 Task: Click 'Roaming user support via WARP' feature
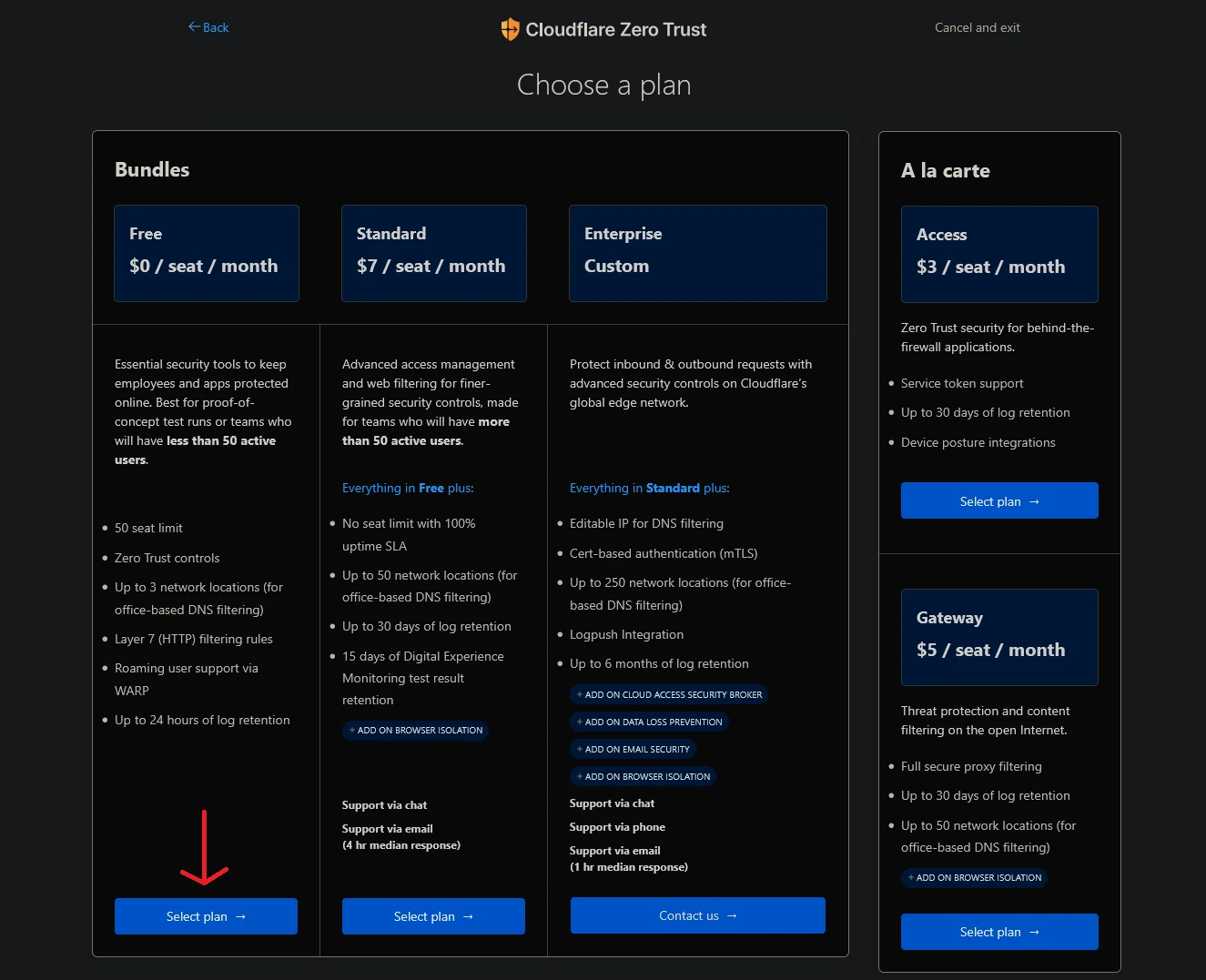tap(187, 679)
